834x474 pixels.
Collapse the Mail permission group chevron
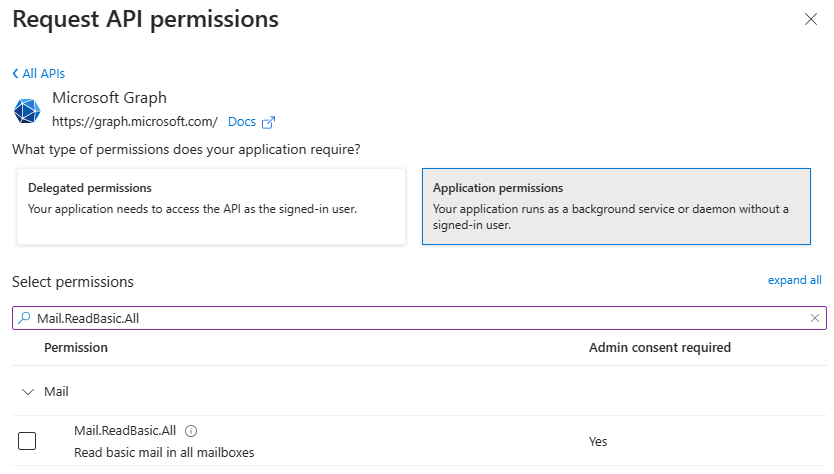pos(28,392)
